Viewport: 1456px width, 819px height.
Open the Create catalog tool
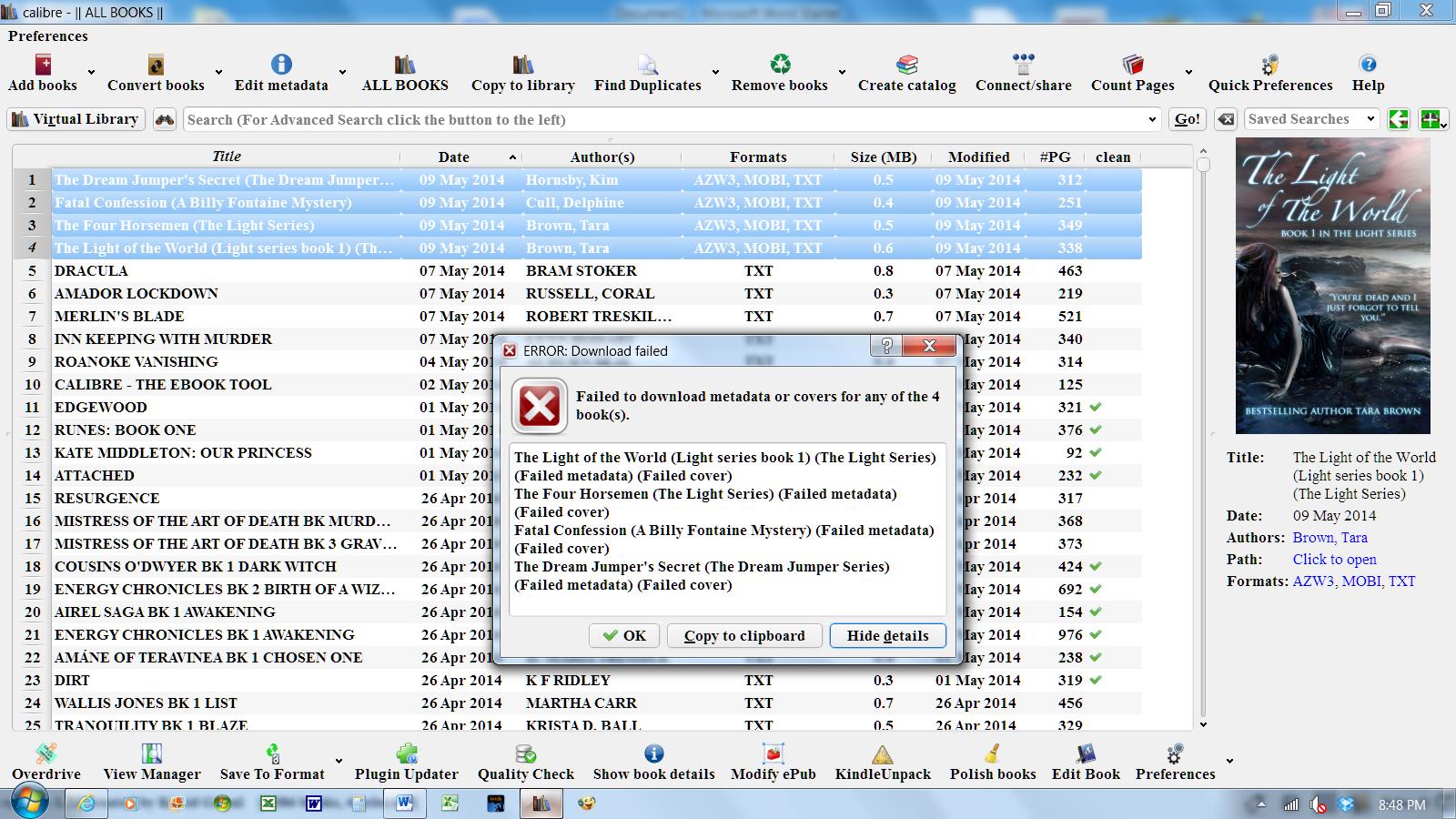pos(907,65)
